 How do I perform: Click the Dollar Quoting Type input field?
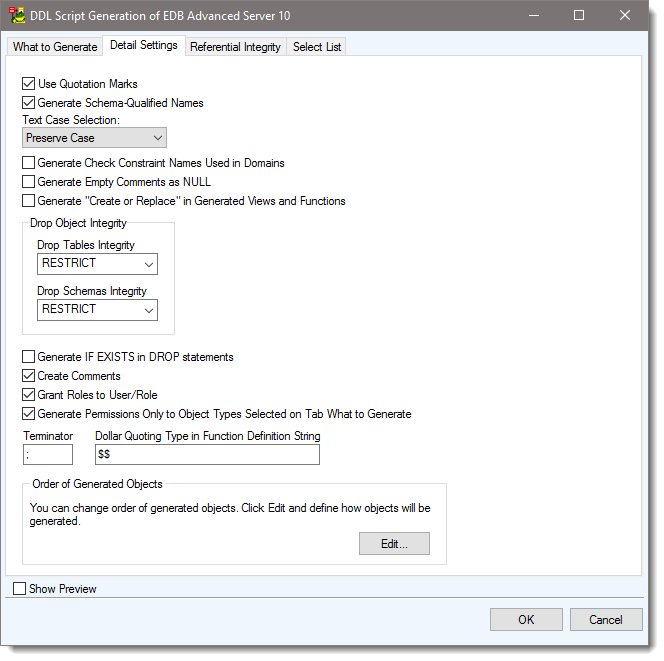pos(208,454)
